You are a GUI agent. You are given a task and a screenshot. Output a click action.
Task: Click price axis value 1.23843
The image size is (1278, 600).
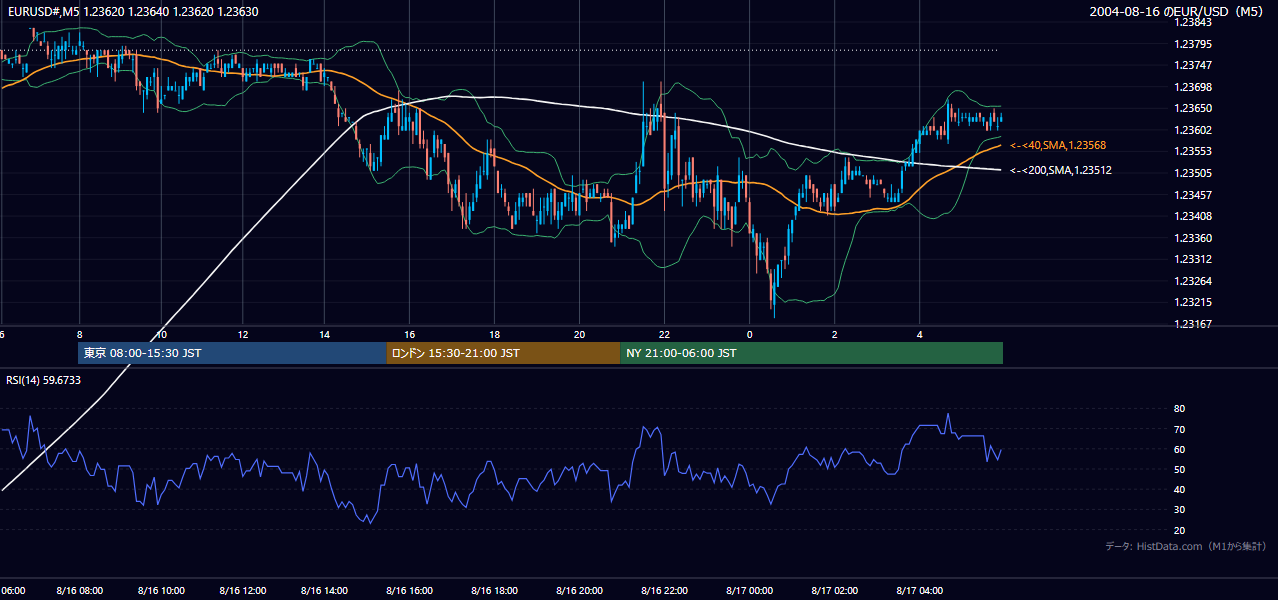coord(1192,22)
